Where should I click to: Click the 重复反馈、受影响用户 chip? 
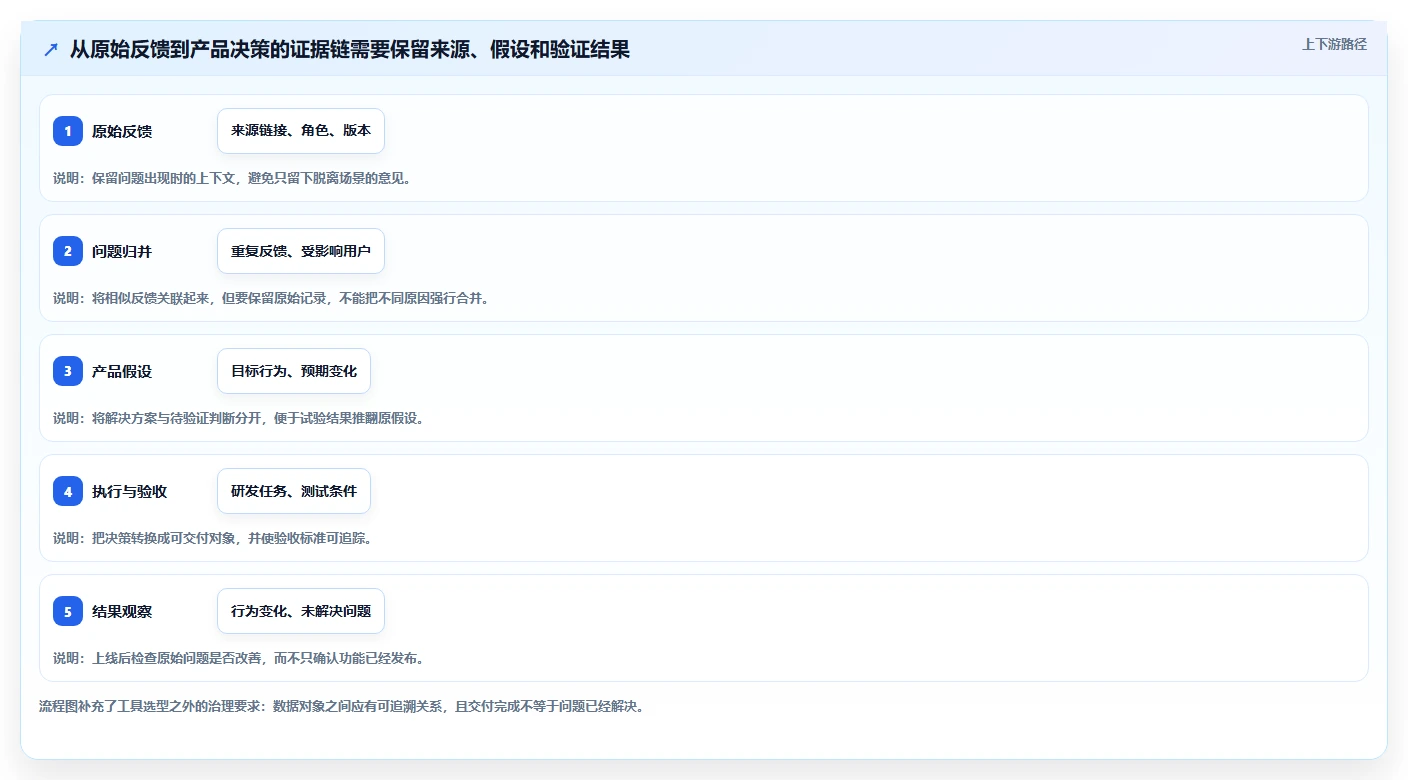tap(301, 251)
